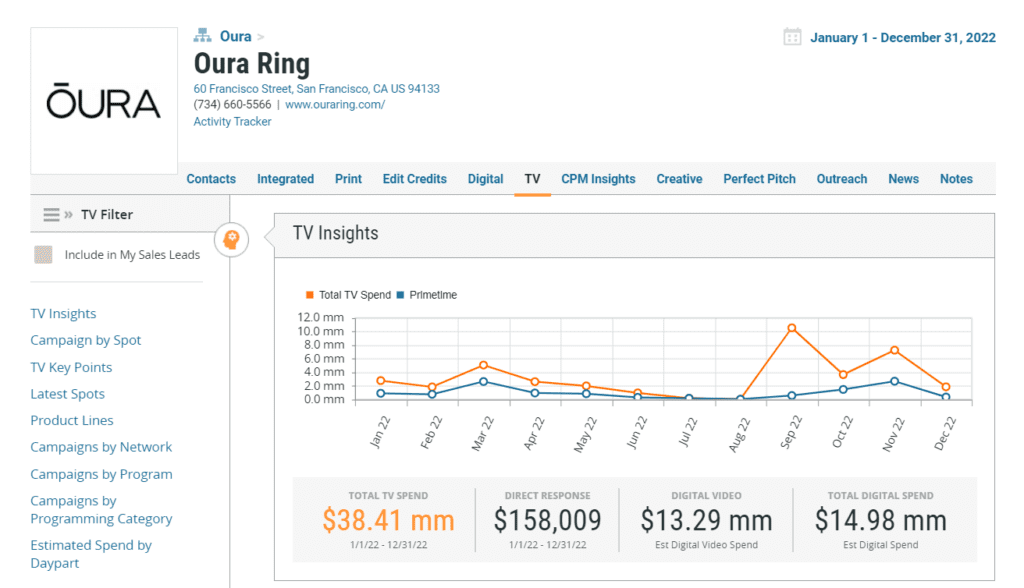The width and height of the screenshot is (1024, 588).
Task: Open the January 1 - December 31, 2022 date picker
Action: pyautogui.click(x=903, y=37)
